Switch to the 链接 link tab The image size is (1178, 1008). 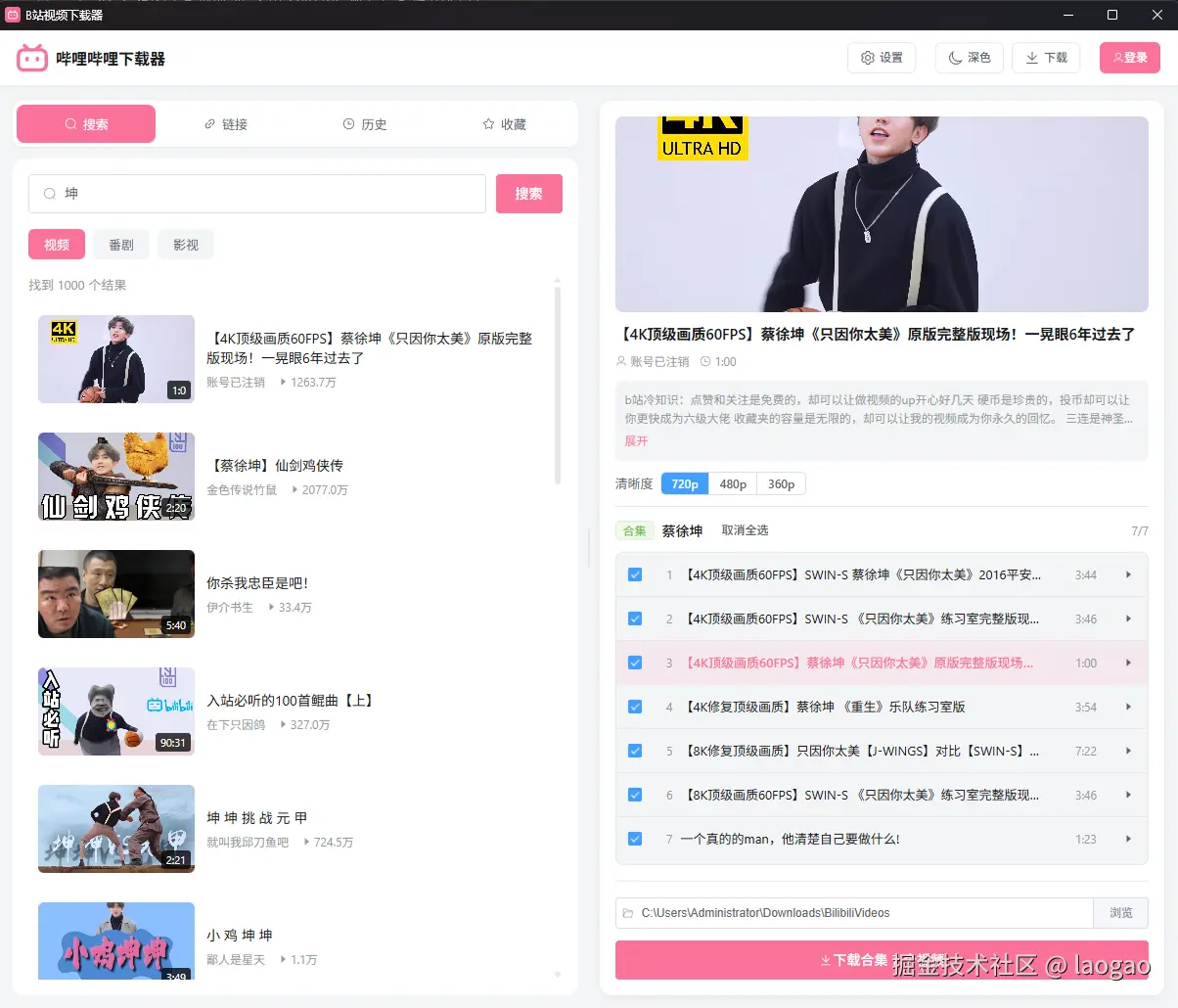pyautogui.click(x=226, y=124)
